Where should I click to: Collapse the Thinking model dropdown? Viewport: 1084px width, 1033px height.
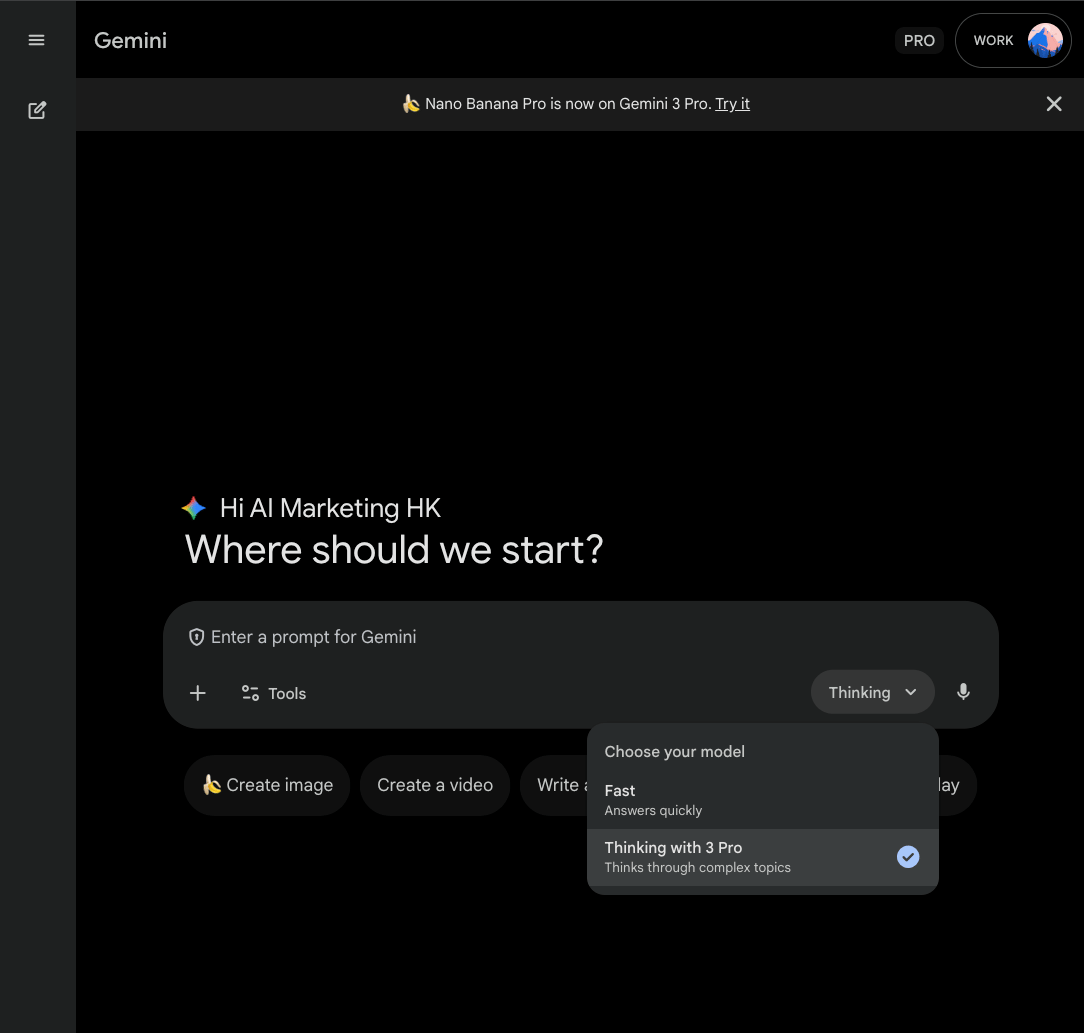[x=872, y=692]
